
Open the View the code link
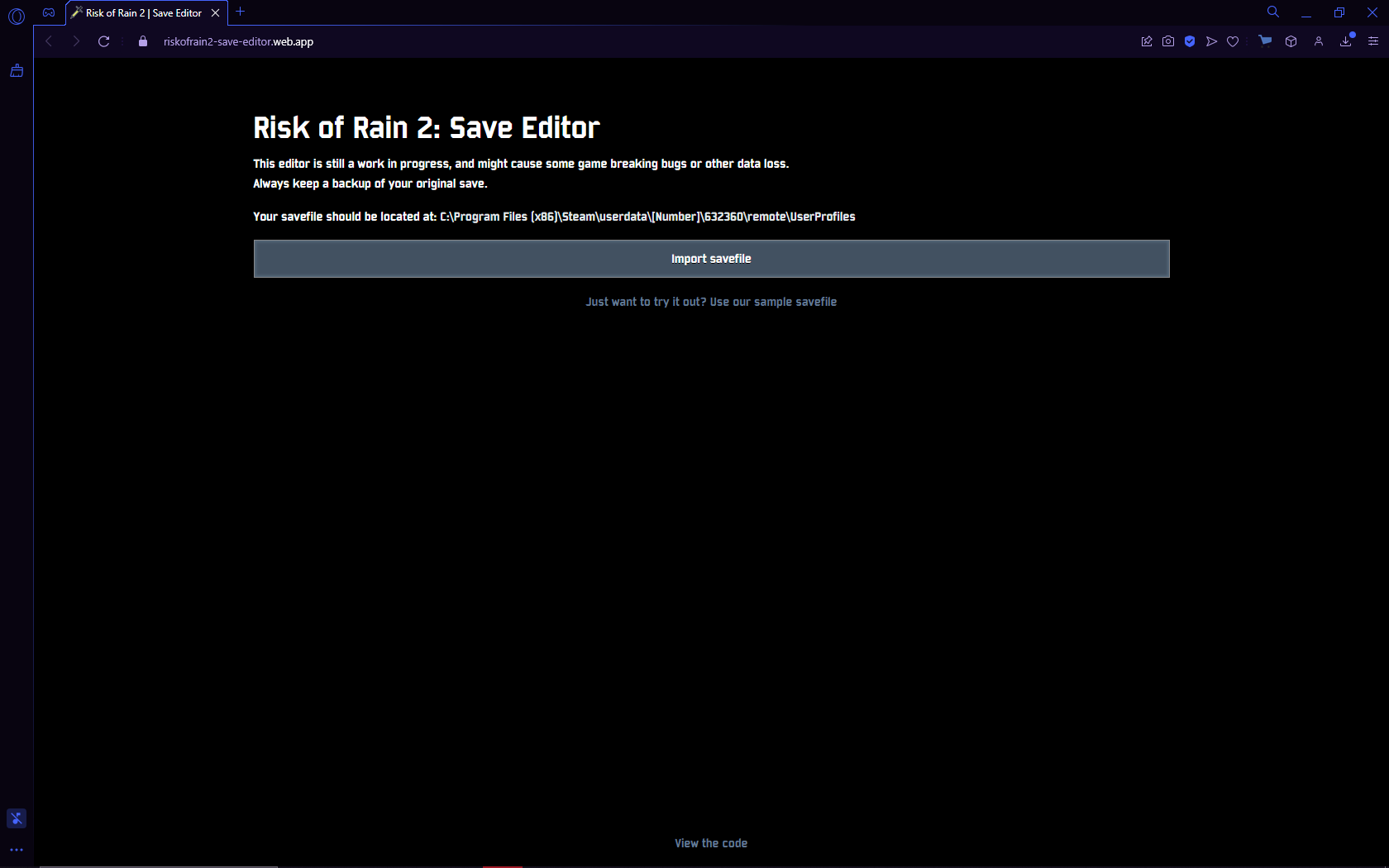point(711,843)
